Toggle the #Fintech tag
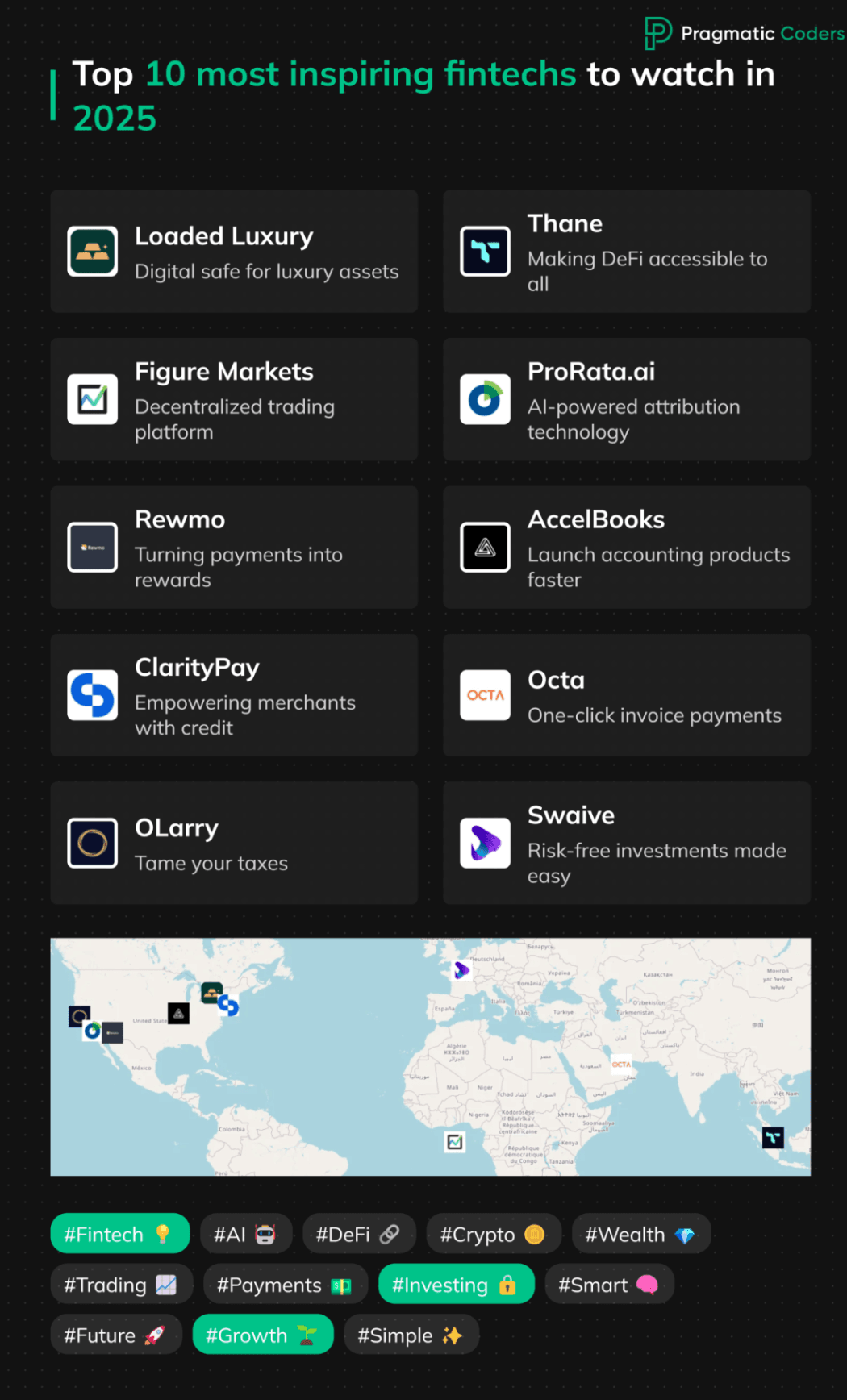This screenshot has height=1400, width=847. (x=120, y=1234)
